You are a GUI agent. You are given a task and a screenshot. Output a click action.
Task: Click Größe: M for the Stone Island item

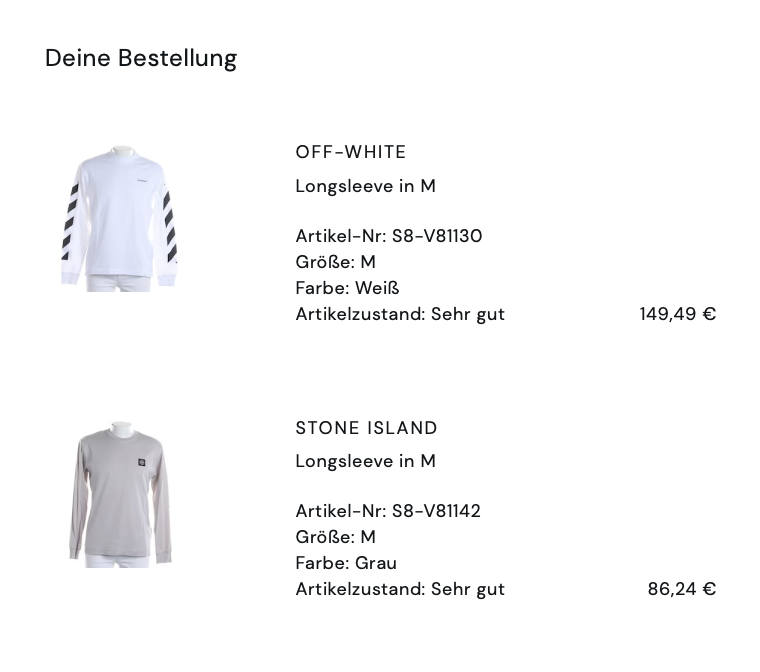click(336, 537)
